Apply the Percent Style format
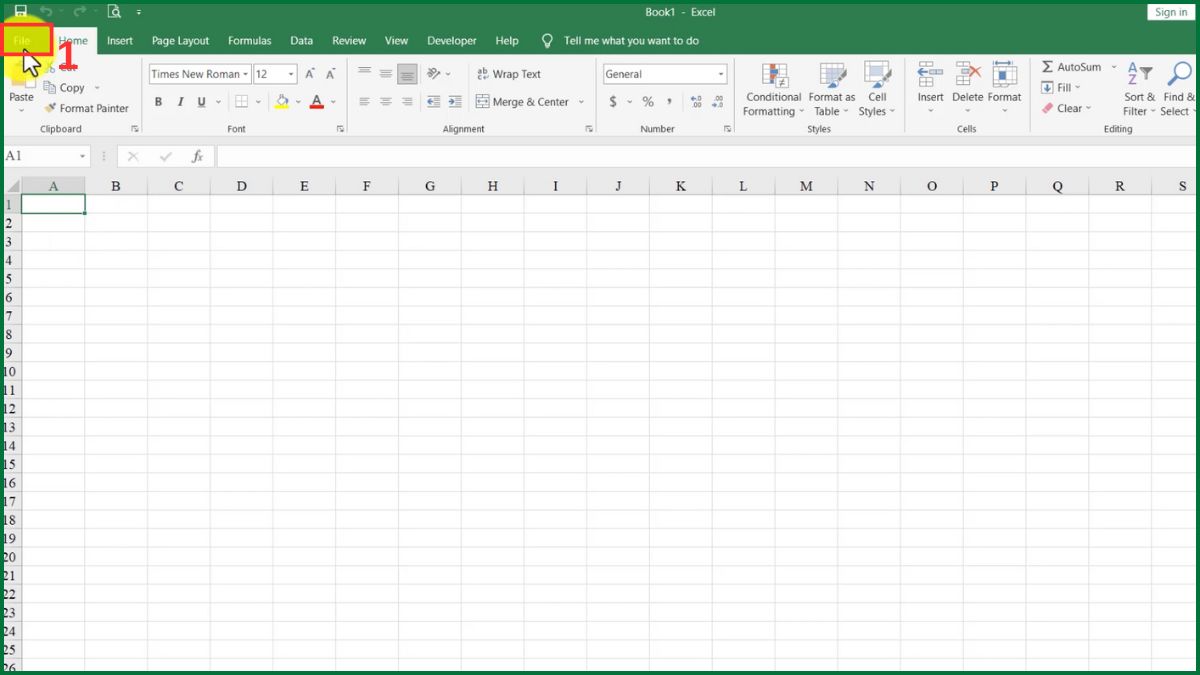This screenshot has height=675, width=1200. (648, 101)
